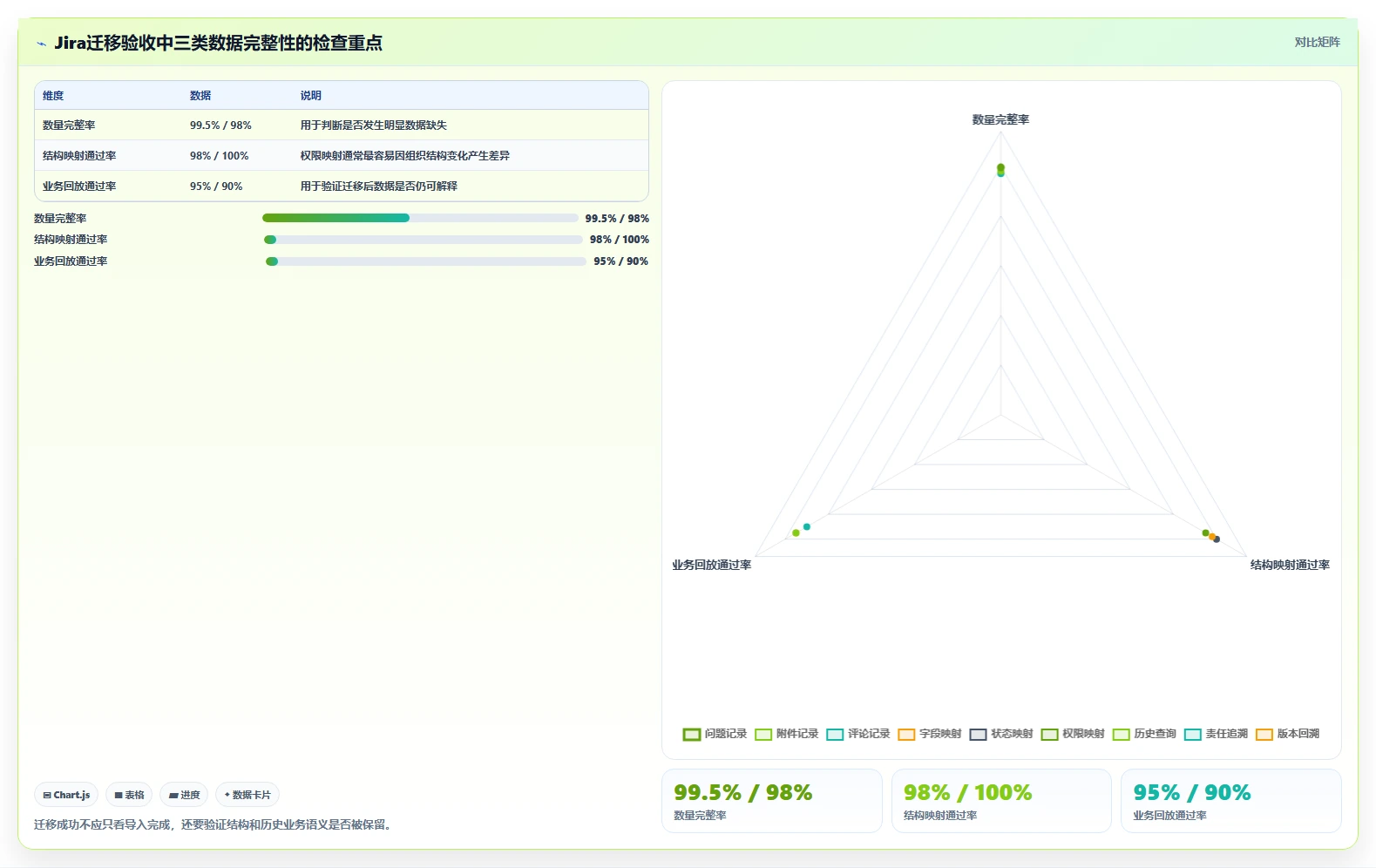This screenshot has height=868, width=1376.
Task: Open the 95% / 90% data card
Action: pos(1231,801)
